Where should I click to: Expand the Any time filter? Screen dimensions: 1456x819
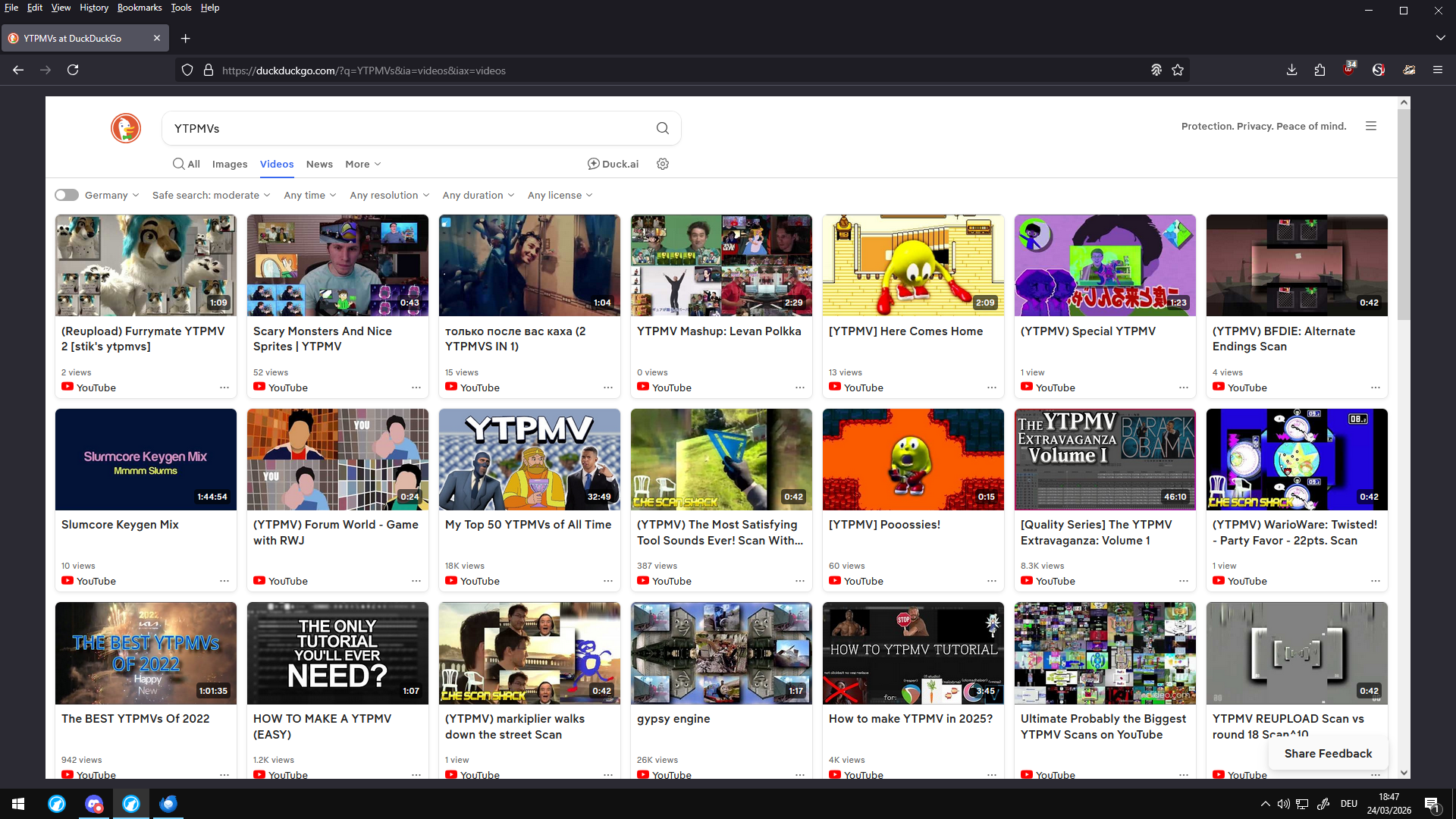(310, 195)
